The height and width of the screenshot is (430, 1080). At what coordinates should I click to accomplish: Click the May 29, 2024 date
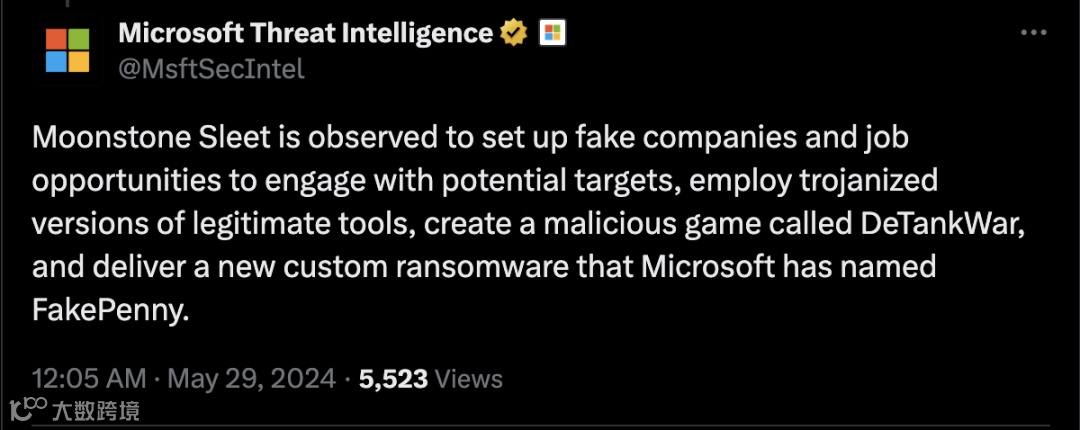pos(251,379)
